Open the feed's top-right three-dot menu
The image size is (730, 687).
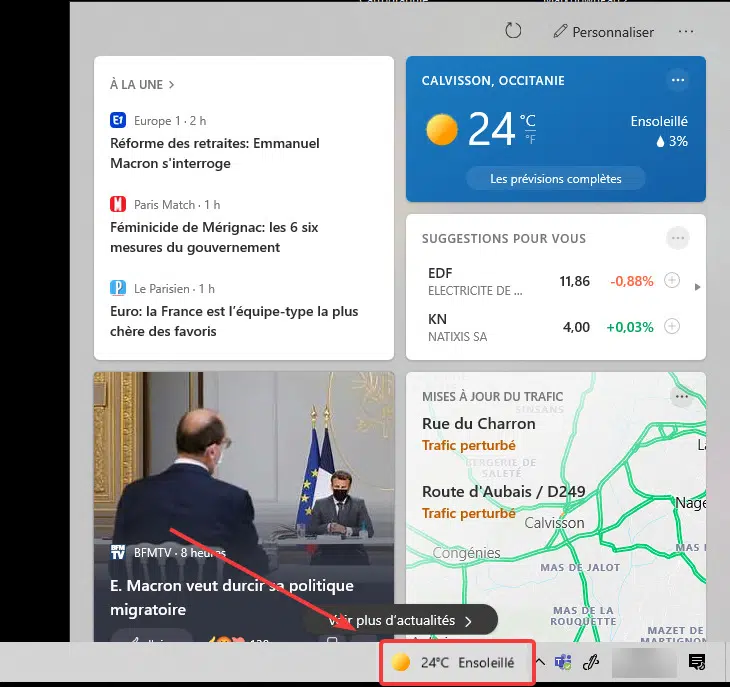pos(686,32)
